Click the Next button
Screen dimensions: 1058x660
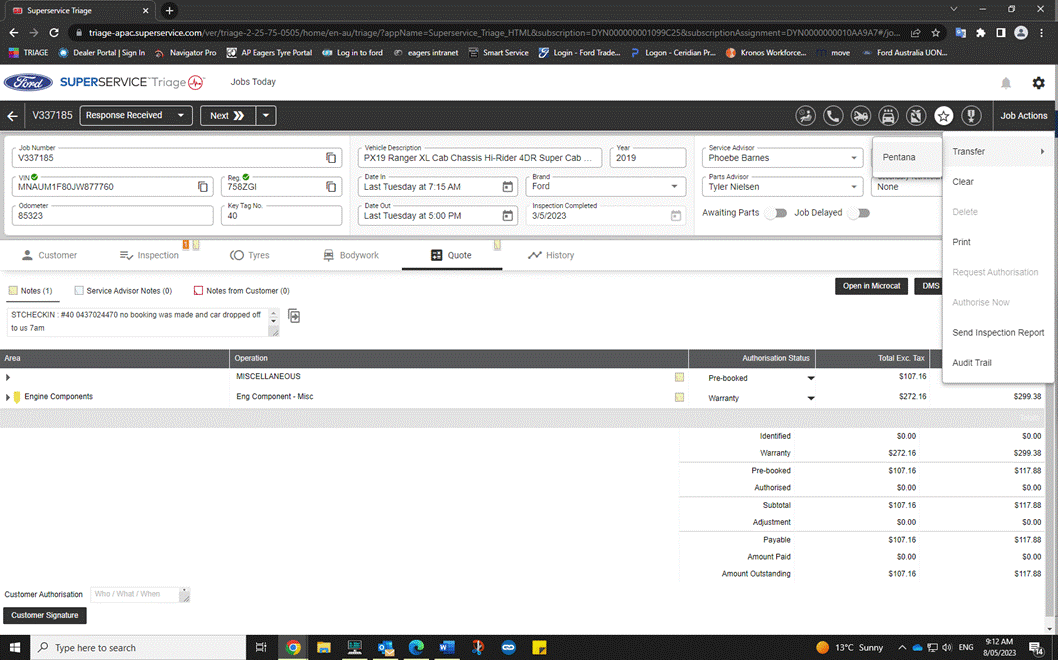click(x=227, y=115)
